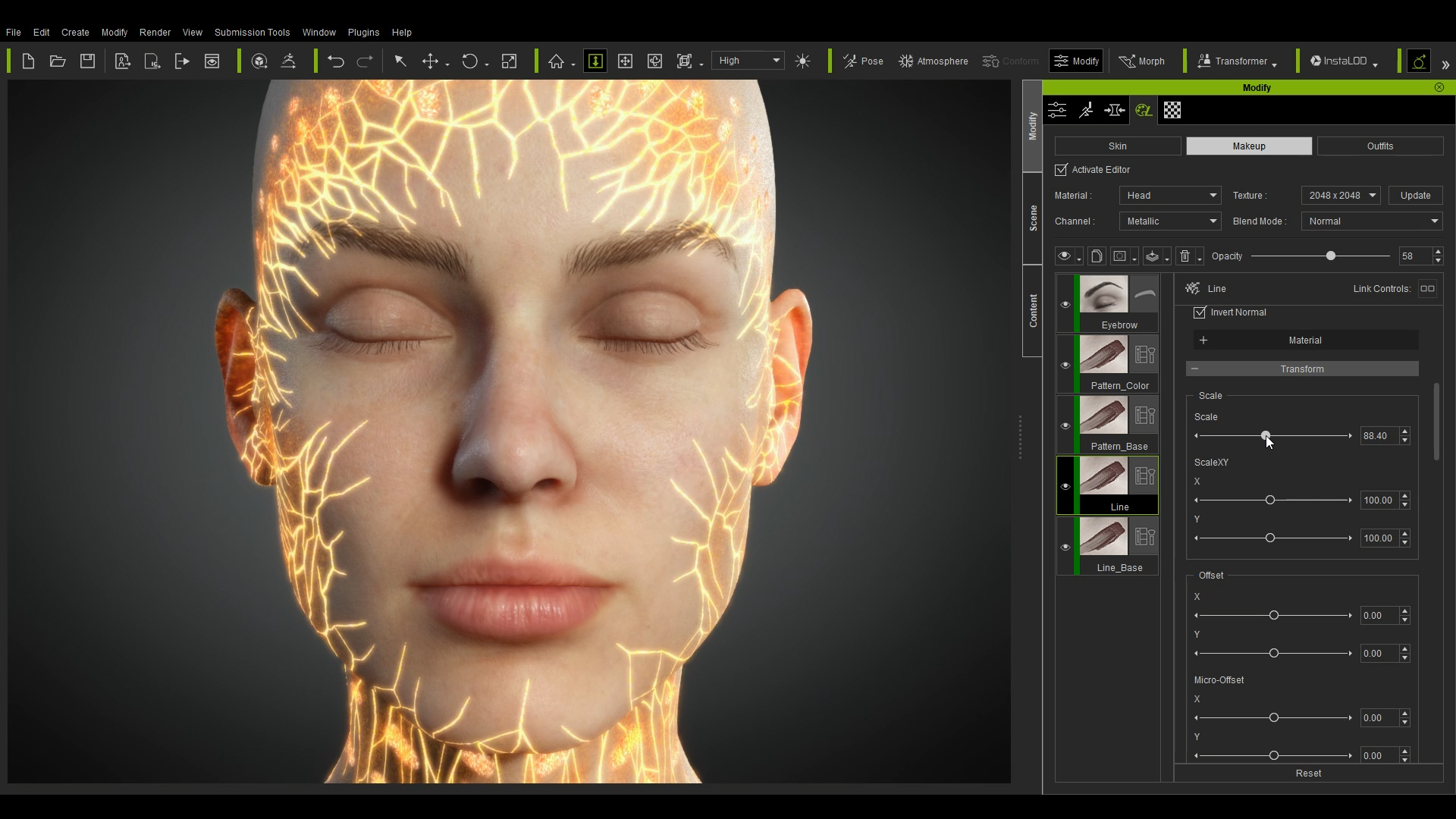Open the Render menu
This screenshot has width=1456, height=819.
(155, 33)
